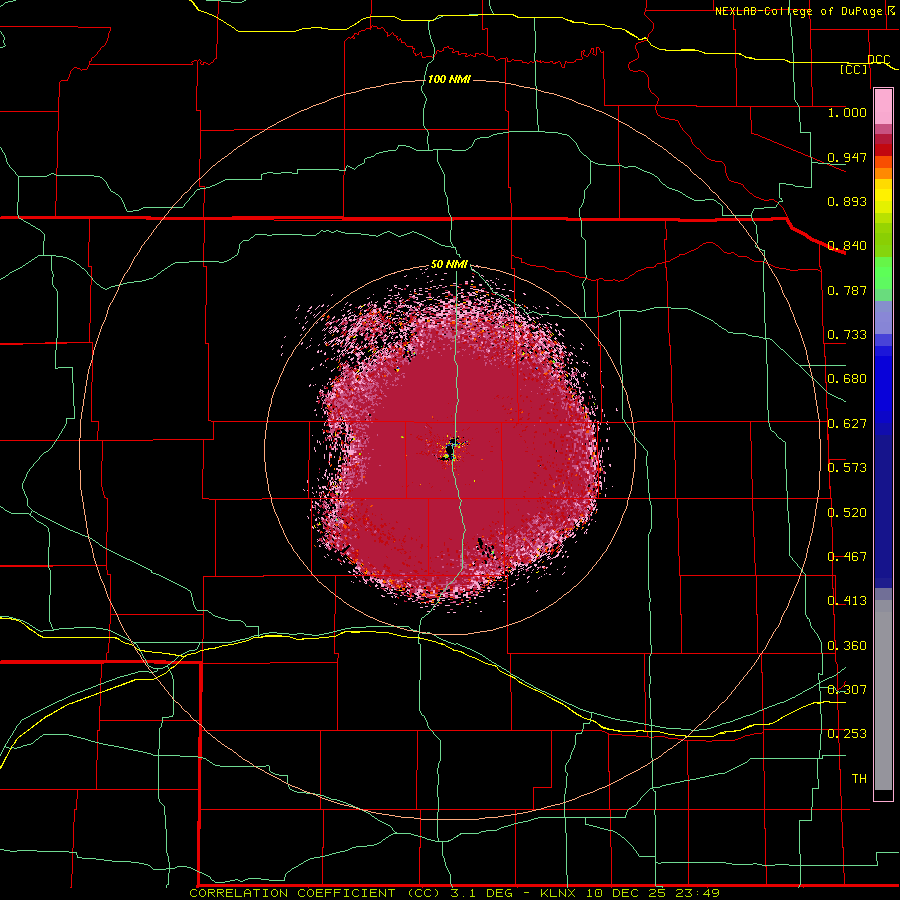900x900 pixels.
Task: Click the DCC [CC] legend title
Action: 866,64
